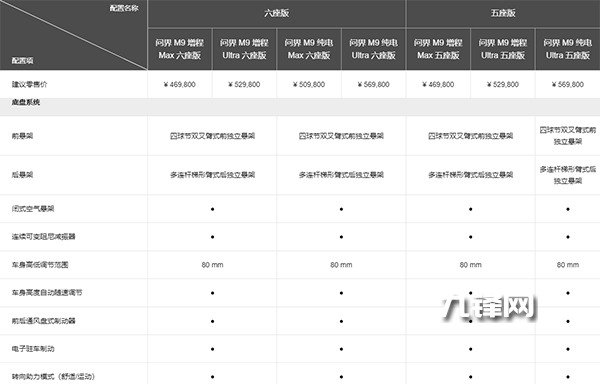Select the 问界 M9 增程 Max 六座版 column header
The image size is (600, 384).
pos(179,49)
